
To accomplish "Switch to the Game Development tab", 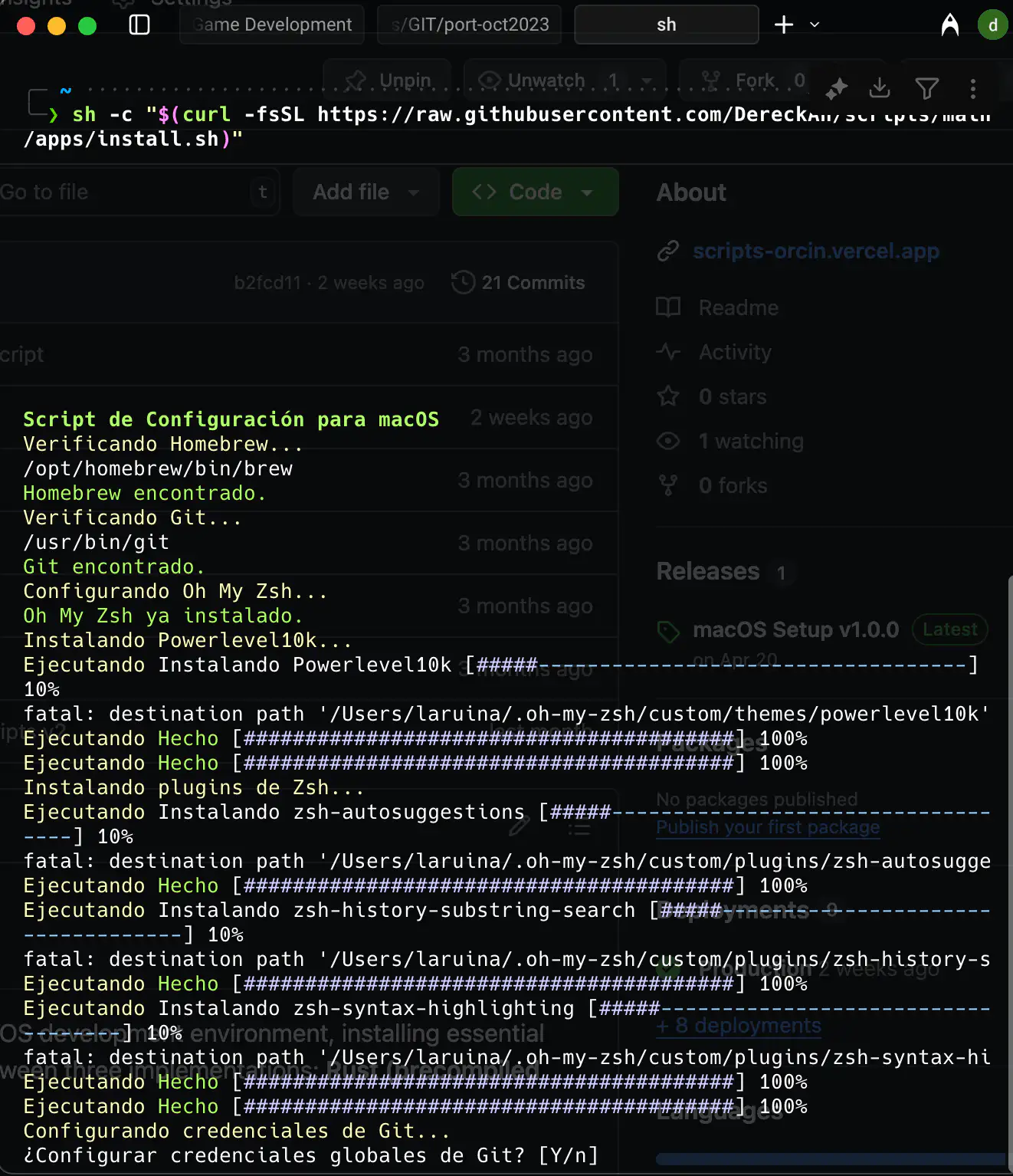I will pyautogui.click(x=272, y=25).
